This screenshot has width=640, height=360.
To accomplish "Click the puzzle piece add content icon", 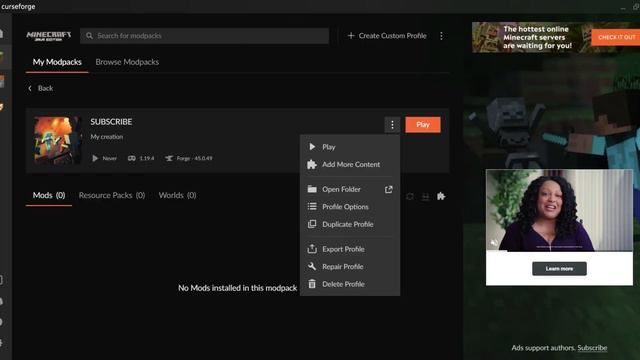I will coord(441,196).
